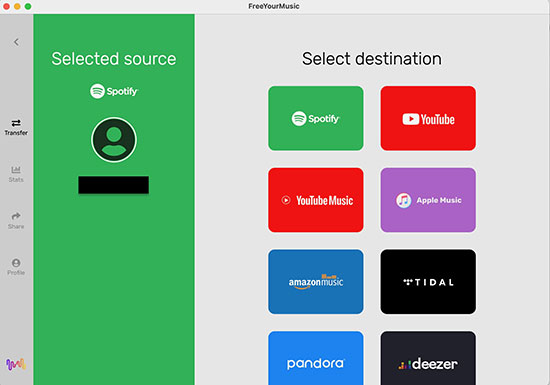Choose Spotify as the destination
The height and width of the screenshot is (385, 550).
click(x=316, y=119)
